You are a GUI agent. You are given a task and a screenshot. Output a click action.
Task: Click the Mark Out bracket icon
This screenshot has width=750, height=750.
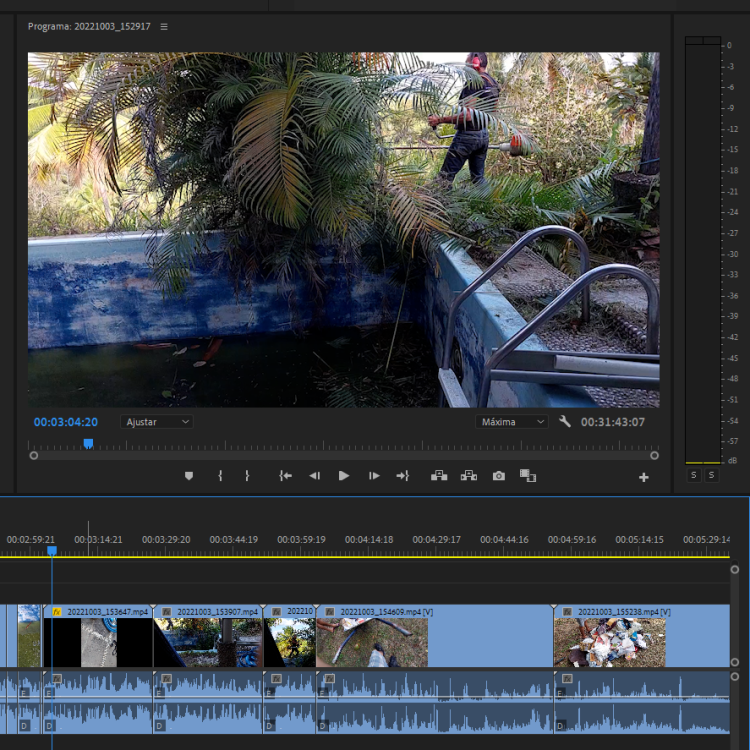click(247, 476)
